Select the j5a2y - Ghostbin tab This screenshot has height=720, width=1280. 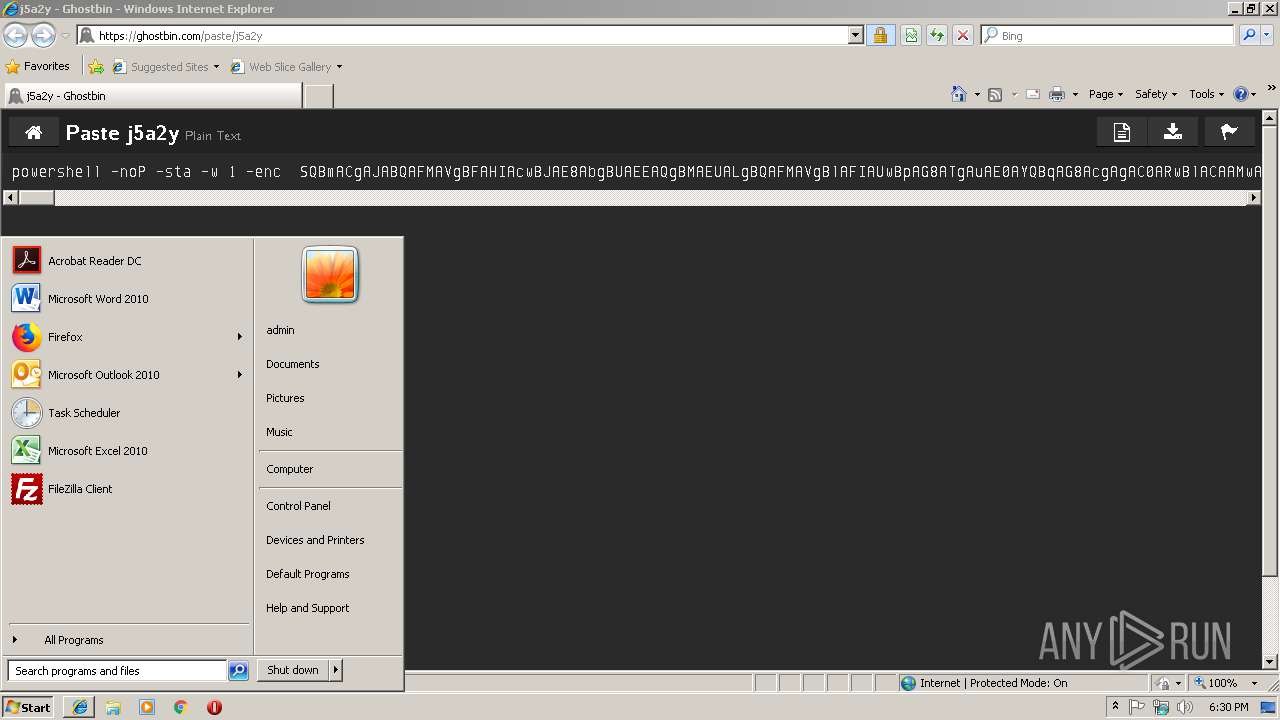(153, 96)
